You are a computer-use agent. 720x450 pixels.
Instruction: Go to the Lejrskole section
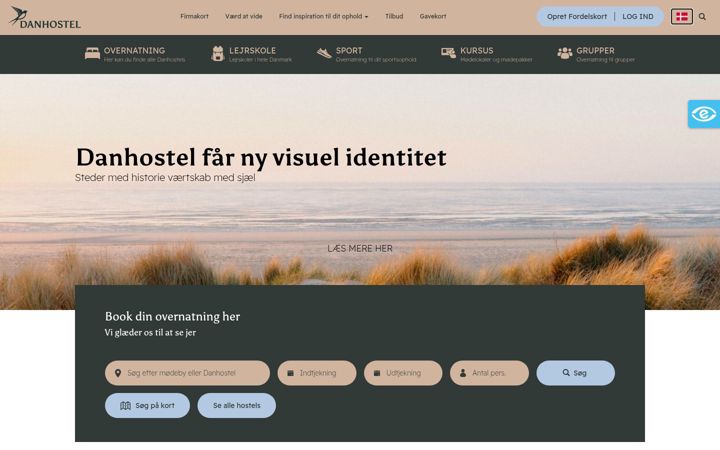click(x=252, y=54)
